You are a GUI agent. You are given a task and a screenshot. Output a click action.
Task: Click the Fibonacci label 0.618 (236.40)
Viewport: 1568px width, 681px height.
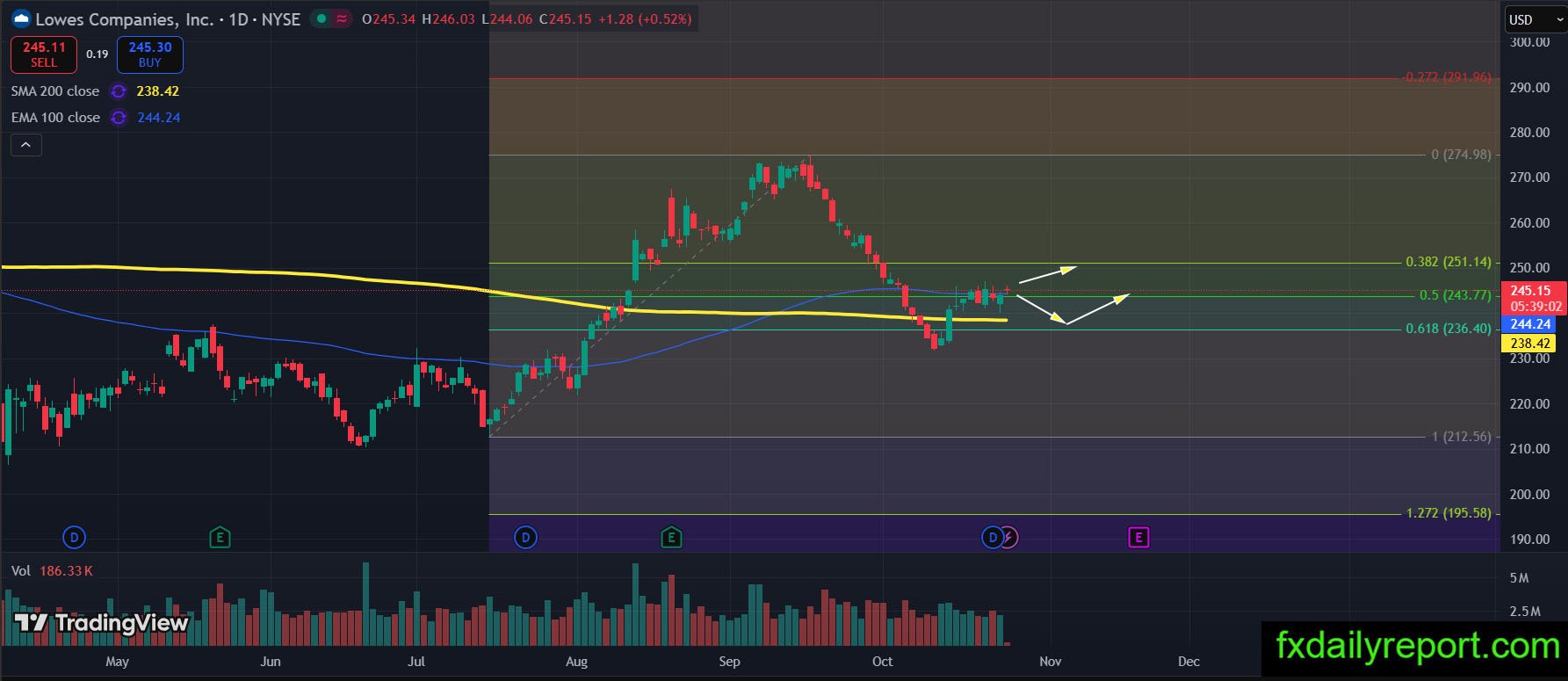pos(1449,329)
